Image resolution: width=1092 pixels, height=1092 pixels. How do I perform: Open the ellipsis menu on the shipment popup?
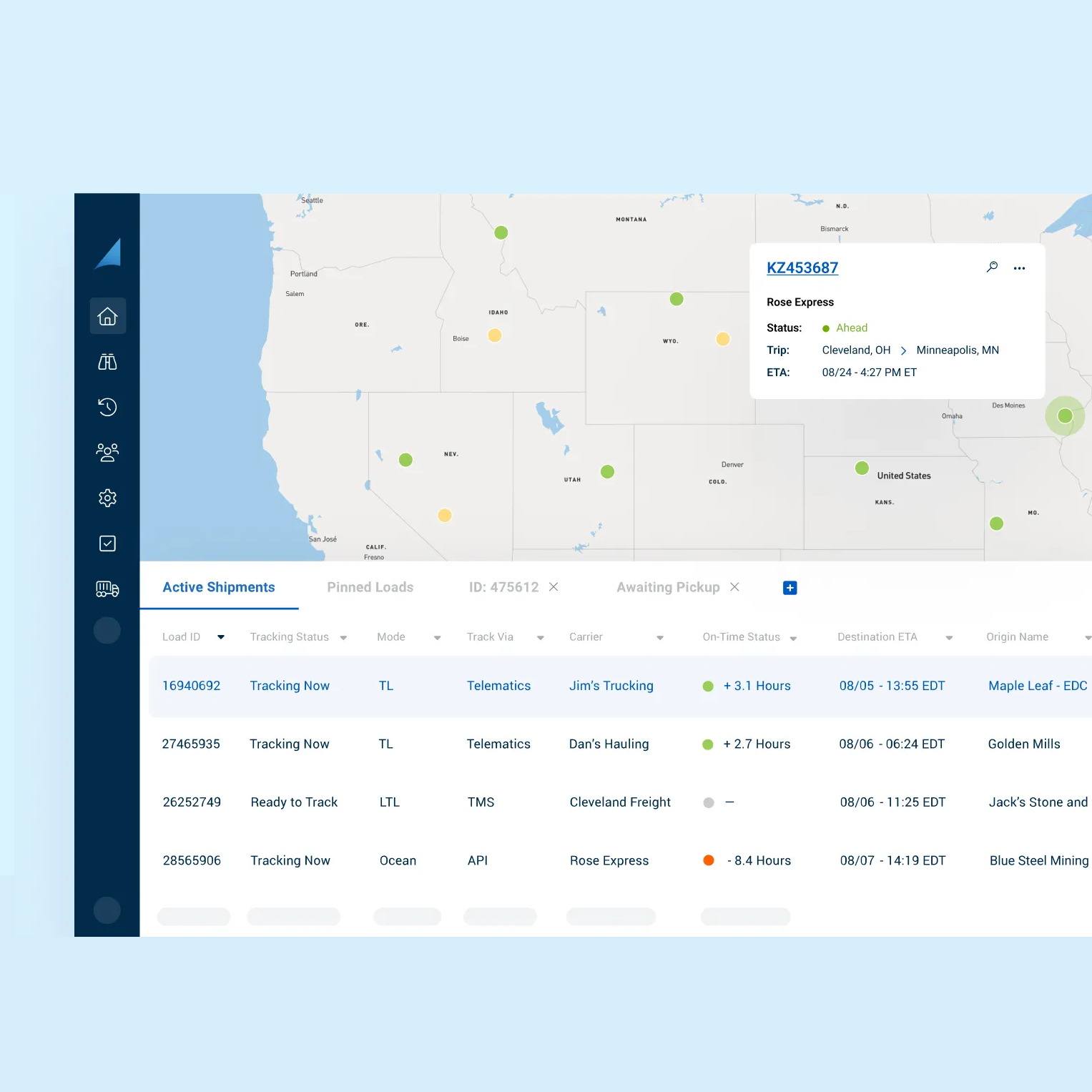1019,267
